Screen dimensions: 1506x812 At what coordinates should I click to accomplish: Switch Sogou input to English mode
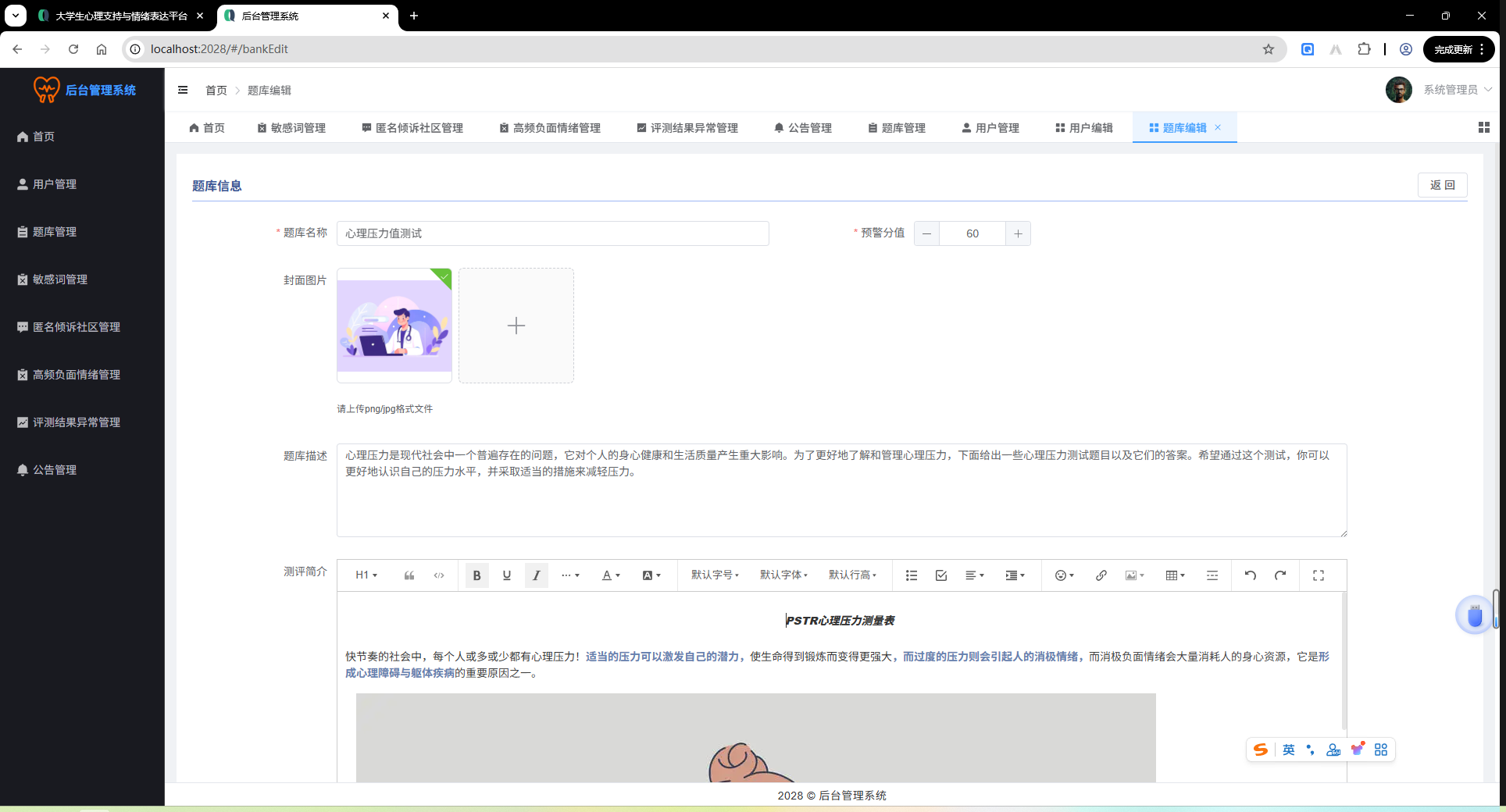tap(1288, 750)
